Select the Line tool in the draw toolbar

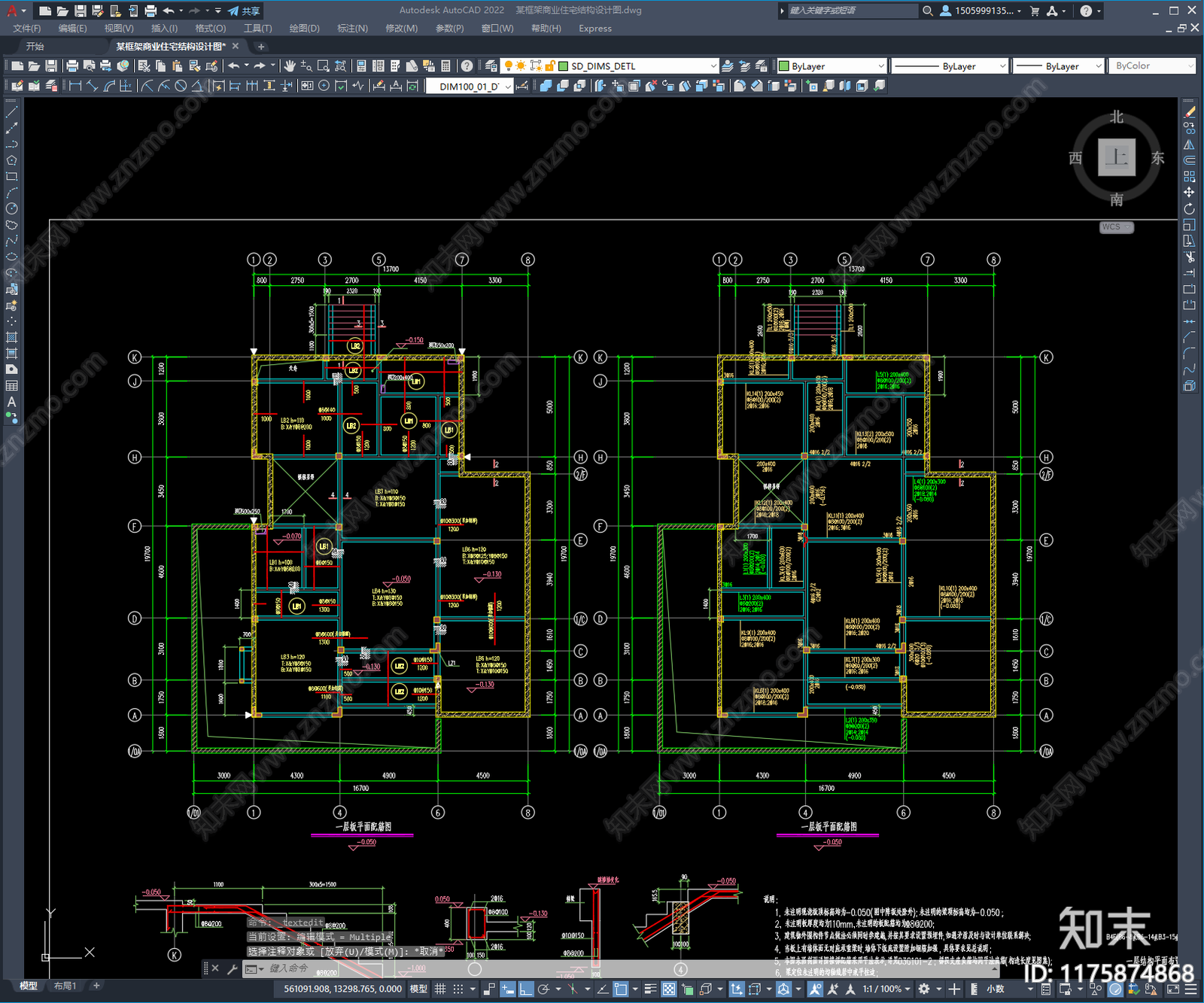coord(11,111)
